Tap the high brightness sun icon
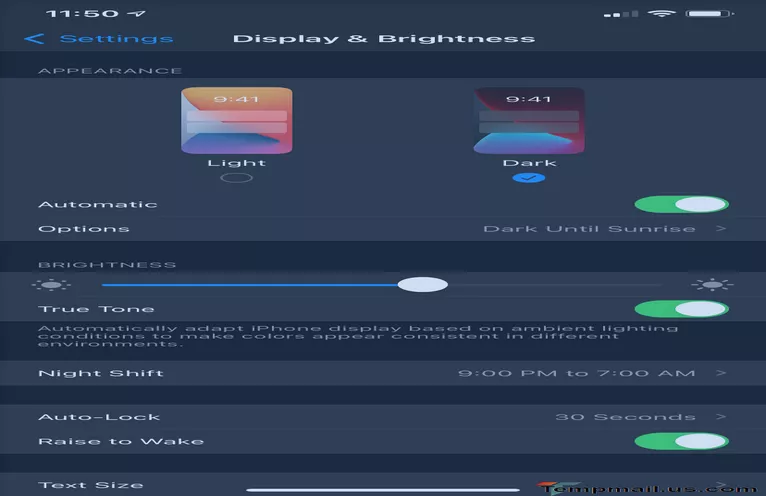Screen dimensions: 766x496 click(711, 285)
